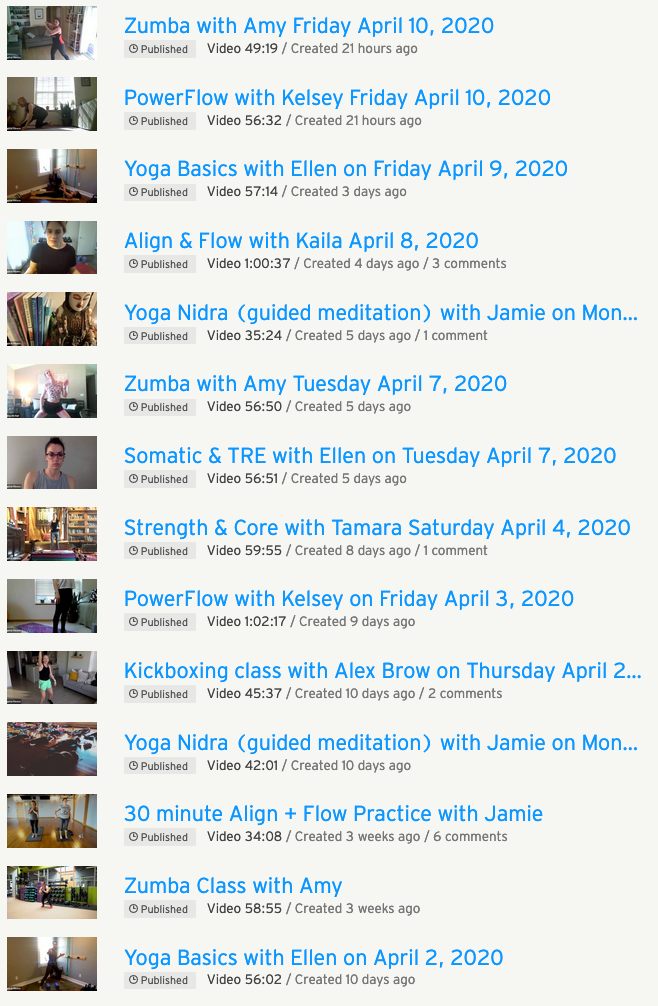Open Yoga Basics with Ellen April 9
Image resolution: width=658 pixels, height=1006 pixels.
(345, 170)
